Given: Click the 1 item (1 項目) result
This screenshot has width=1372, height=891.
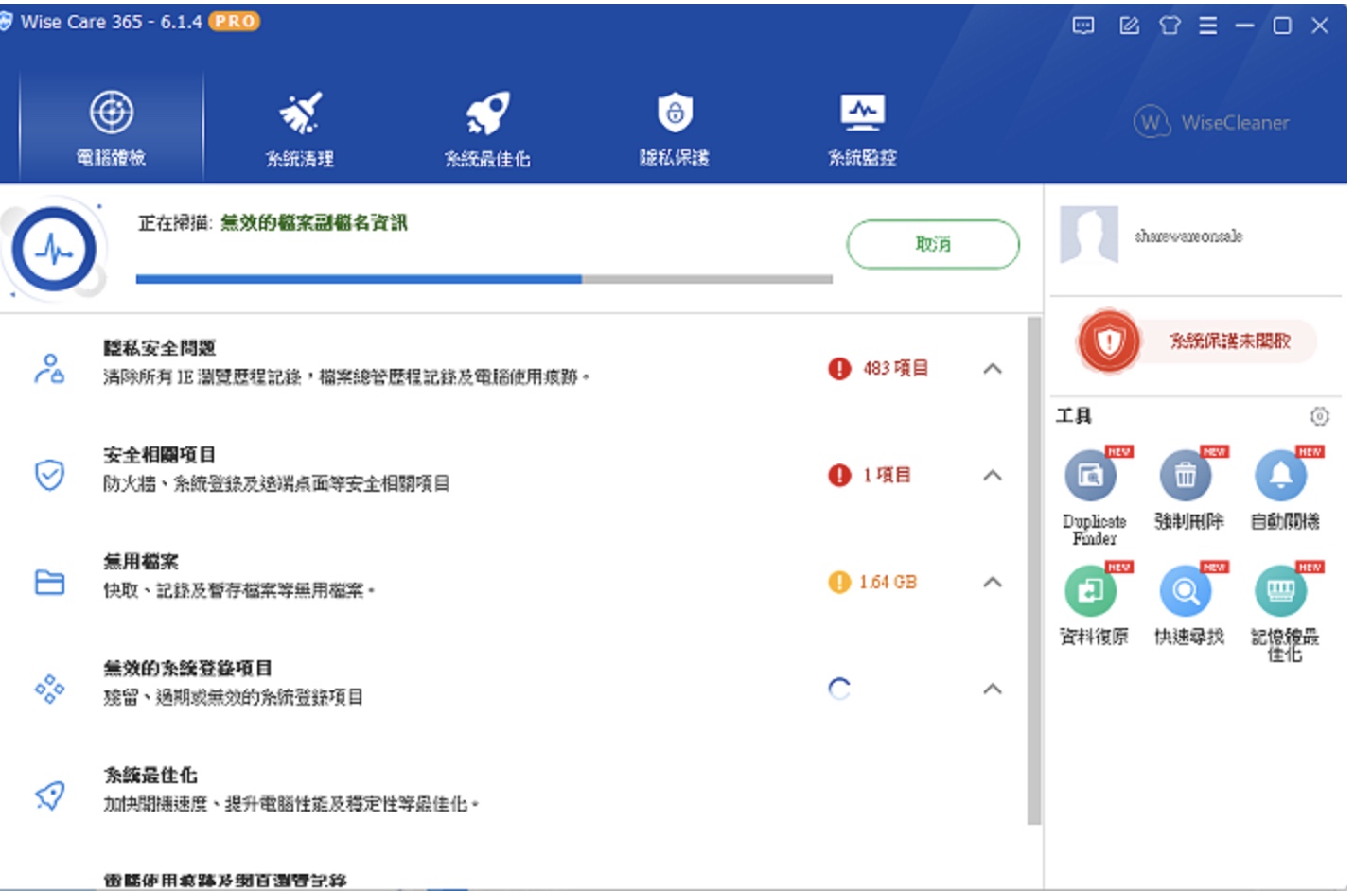Looking at the screenshot, I should [887, 475].
